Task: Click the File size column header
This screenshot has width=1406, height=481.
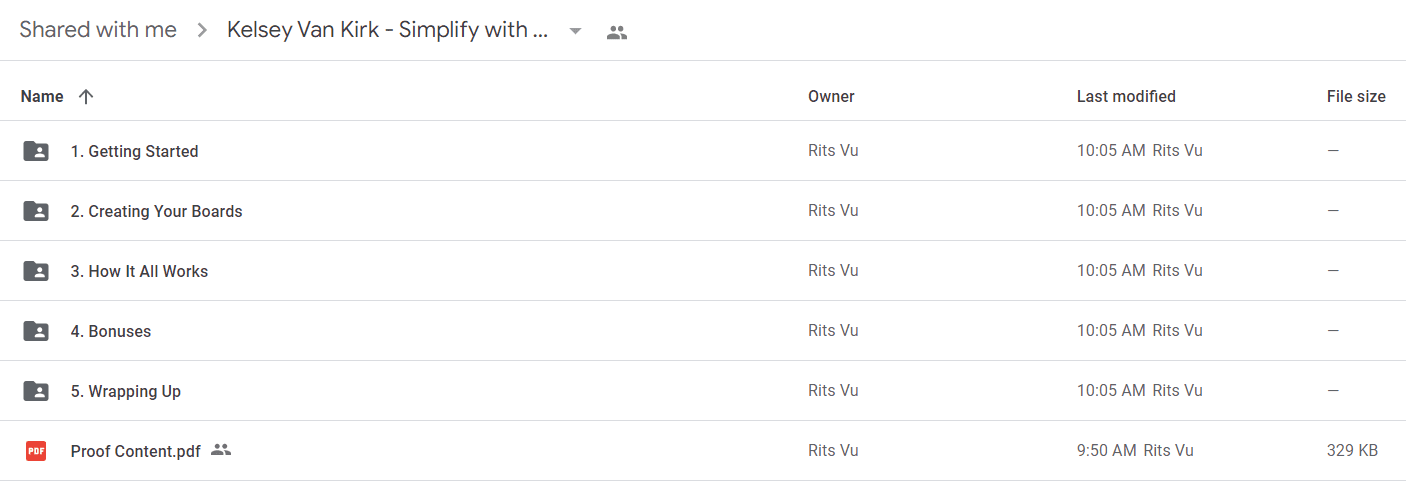Action: [1356, 97]
